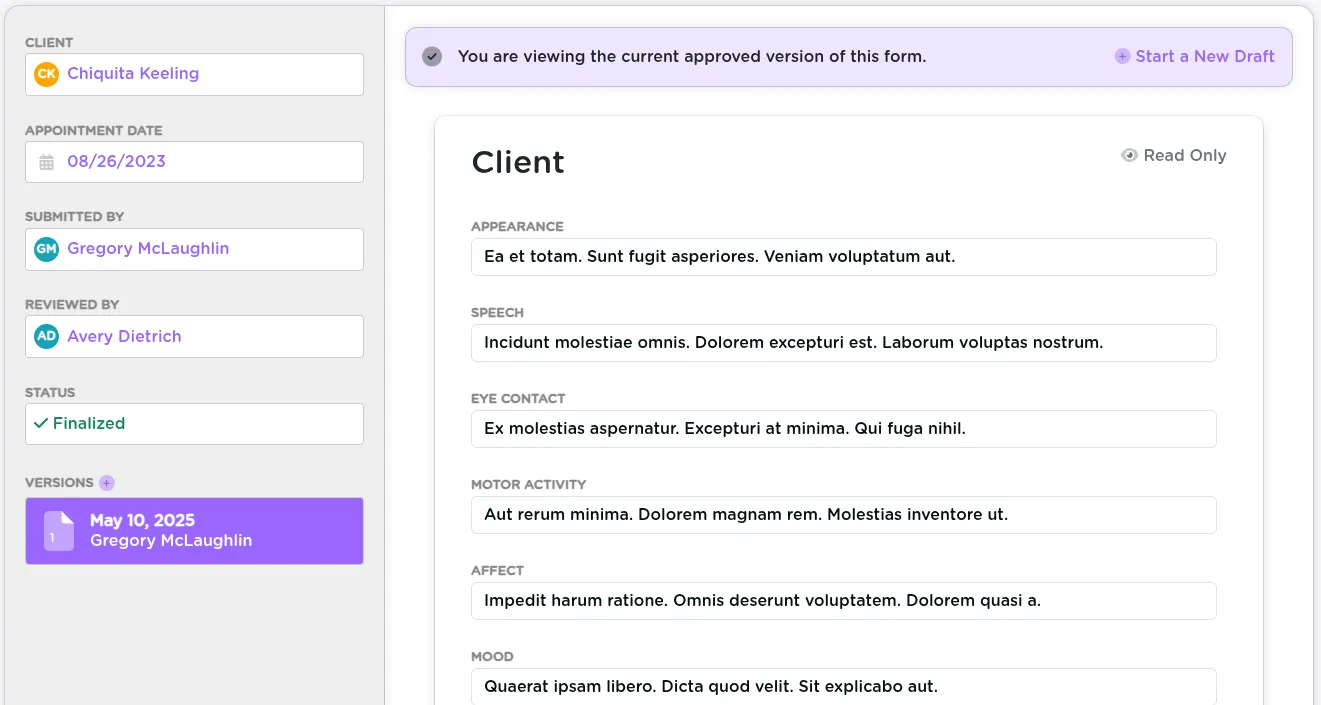Click Avery Dietrich's AD avatar icon
The height and width of the screenshot is (705, 1321).
tap(45, 336)
